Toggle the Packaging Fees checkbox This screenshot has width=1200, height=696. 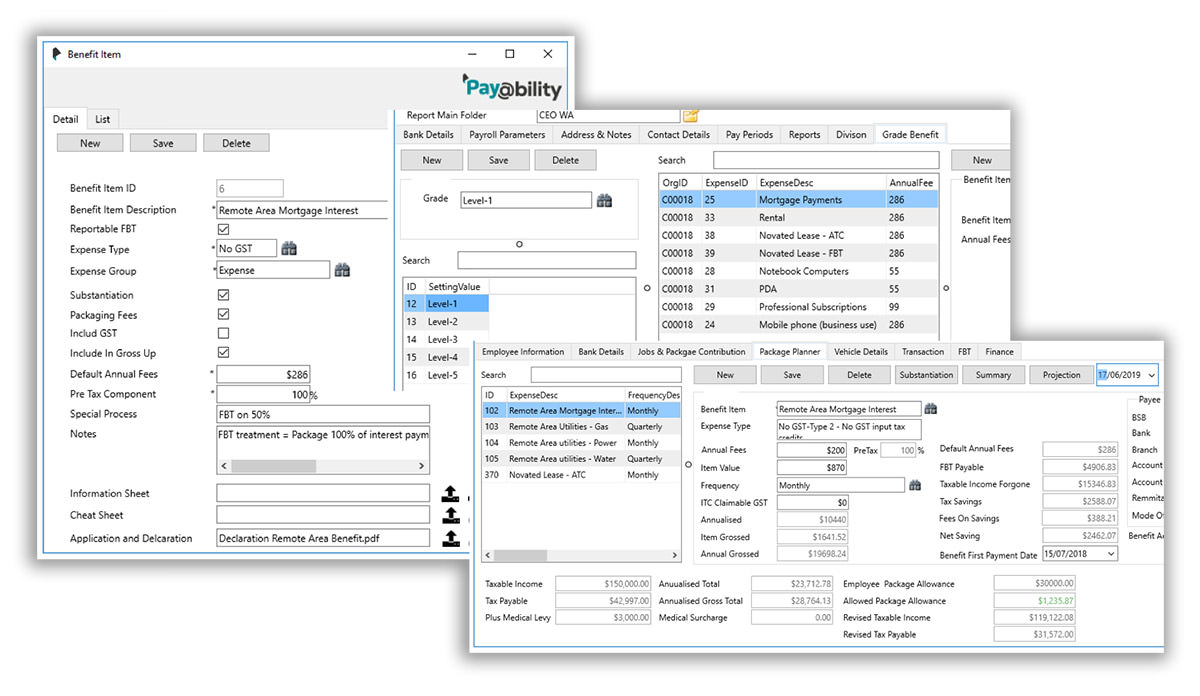tap(223, 315)
